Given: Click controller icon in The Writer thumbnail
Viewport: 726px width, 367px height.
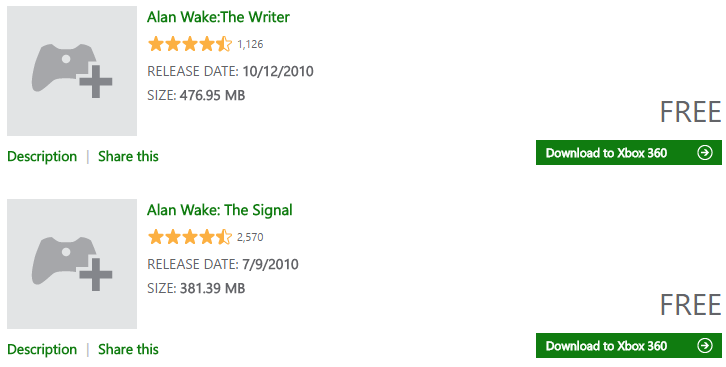Looking at the screenshot, I should (64, 67).
